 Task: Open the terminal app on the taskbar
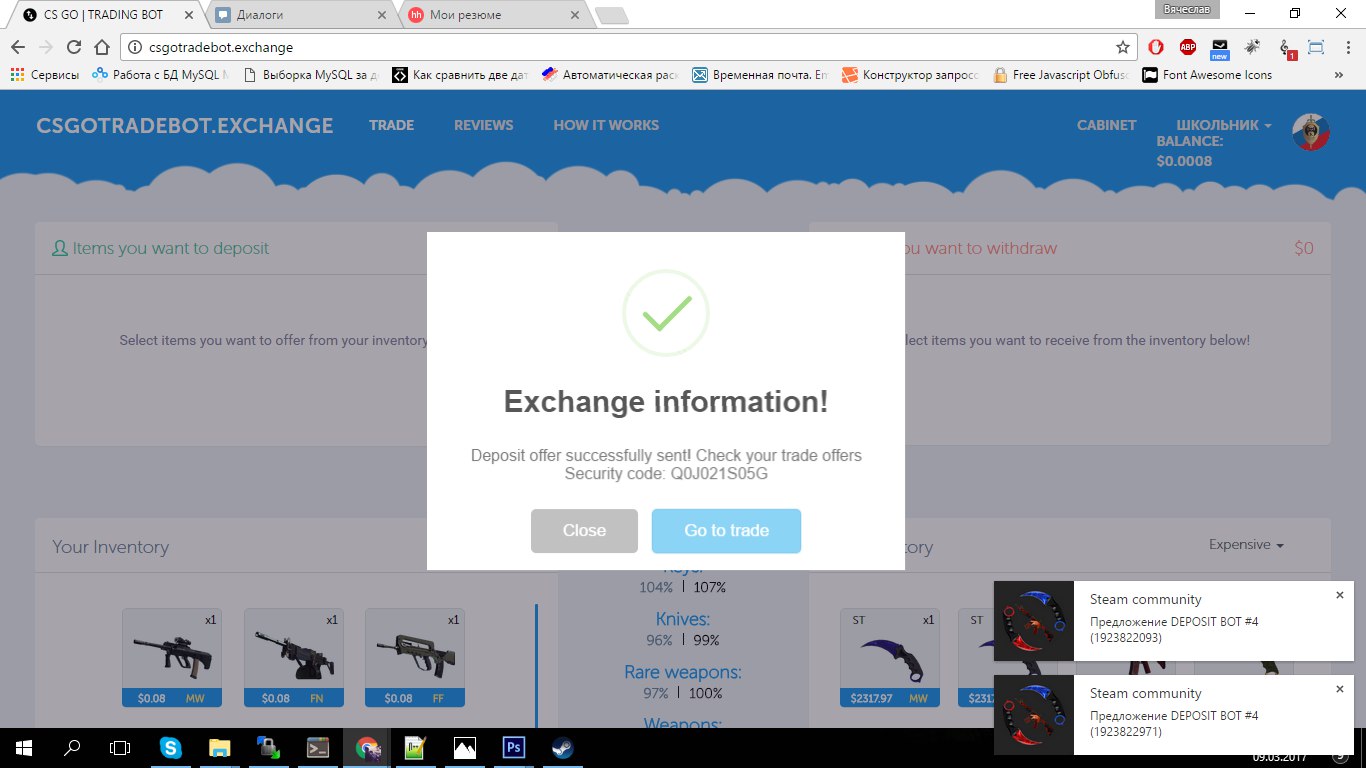pos(318,747)
